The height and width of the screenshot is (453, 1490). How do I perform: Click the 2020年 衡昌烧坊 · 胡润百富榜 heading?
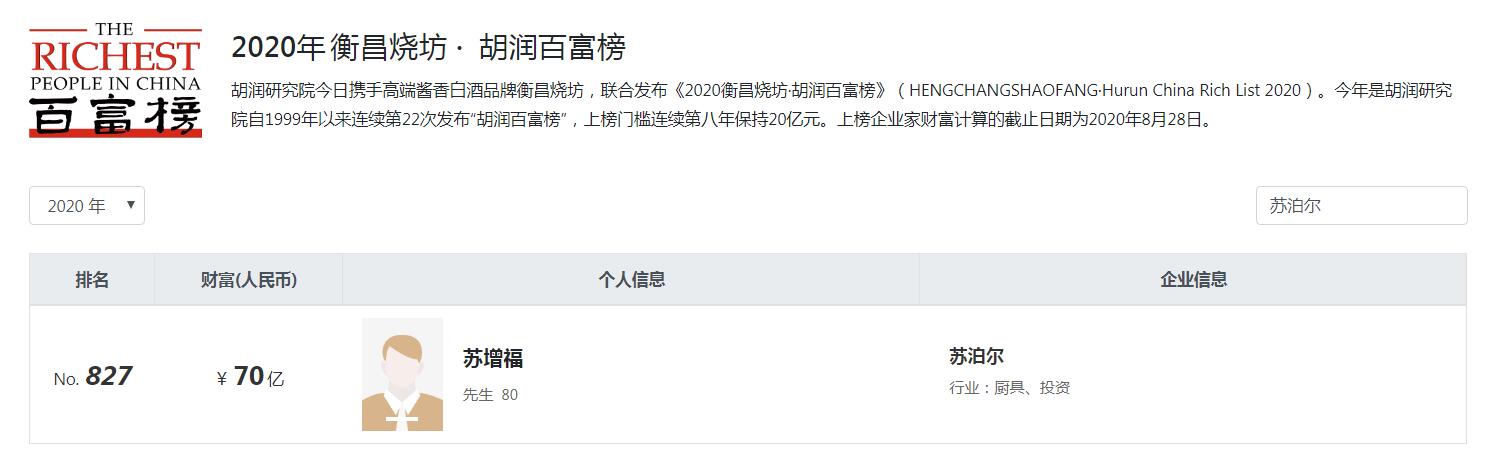point(428,47)
